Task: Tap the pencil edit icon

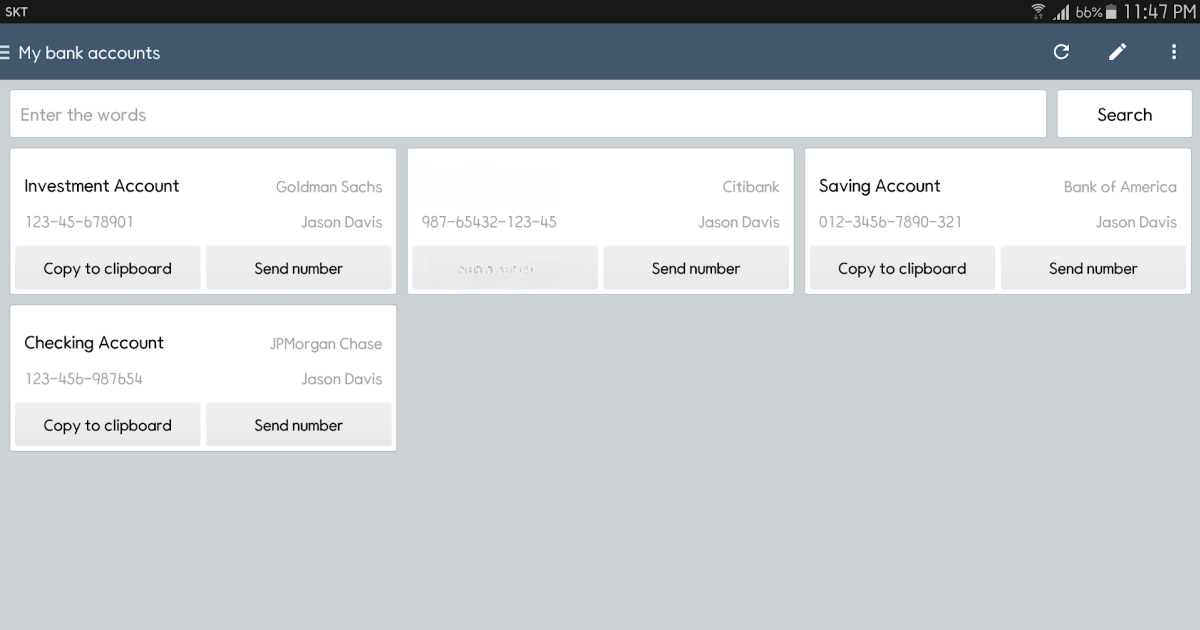Action: pyautogui.click(x=1118, y=52)
